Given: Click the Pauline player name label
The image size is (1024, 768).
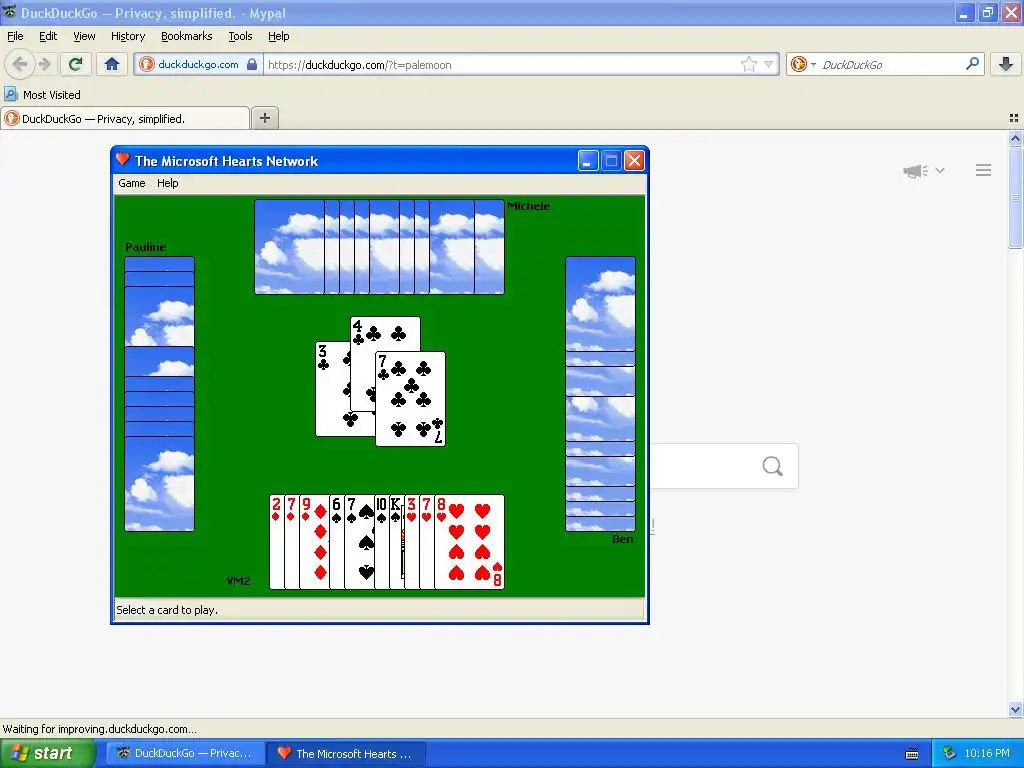Looking at the screenshot, I should tap(146, 247).
